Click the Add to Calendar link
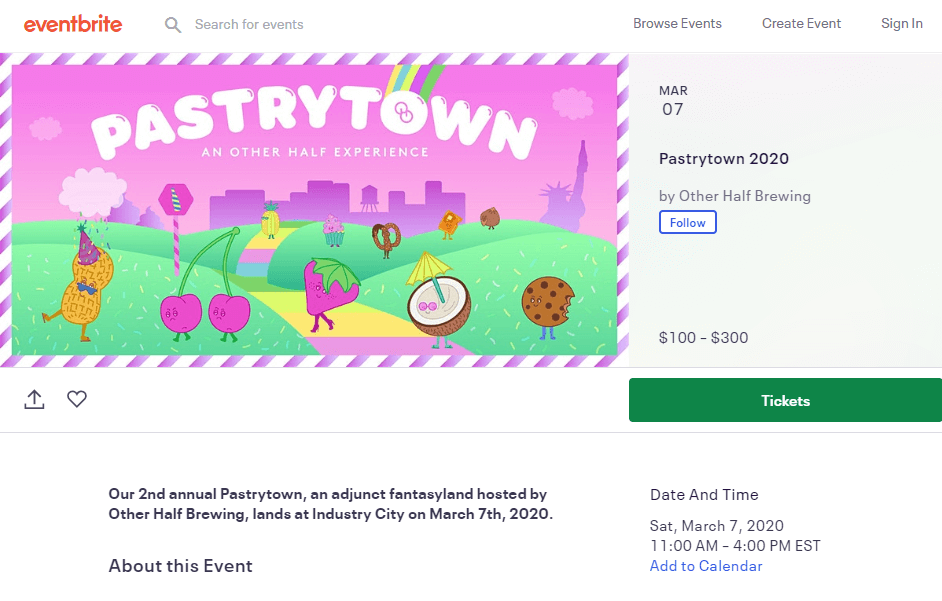 click(x=706, y=565)
